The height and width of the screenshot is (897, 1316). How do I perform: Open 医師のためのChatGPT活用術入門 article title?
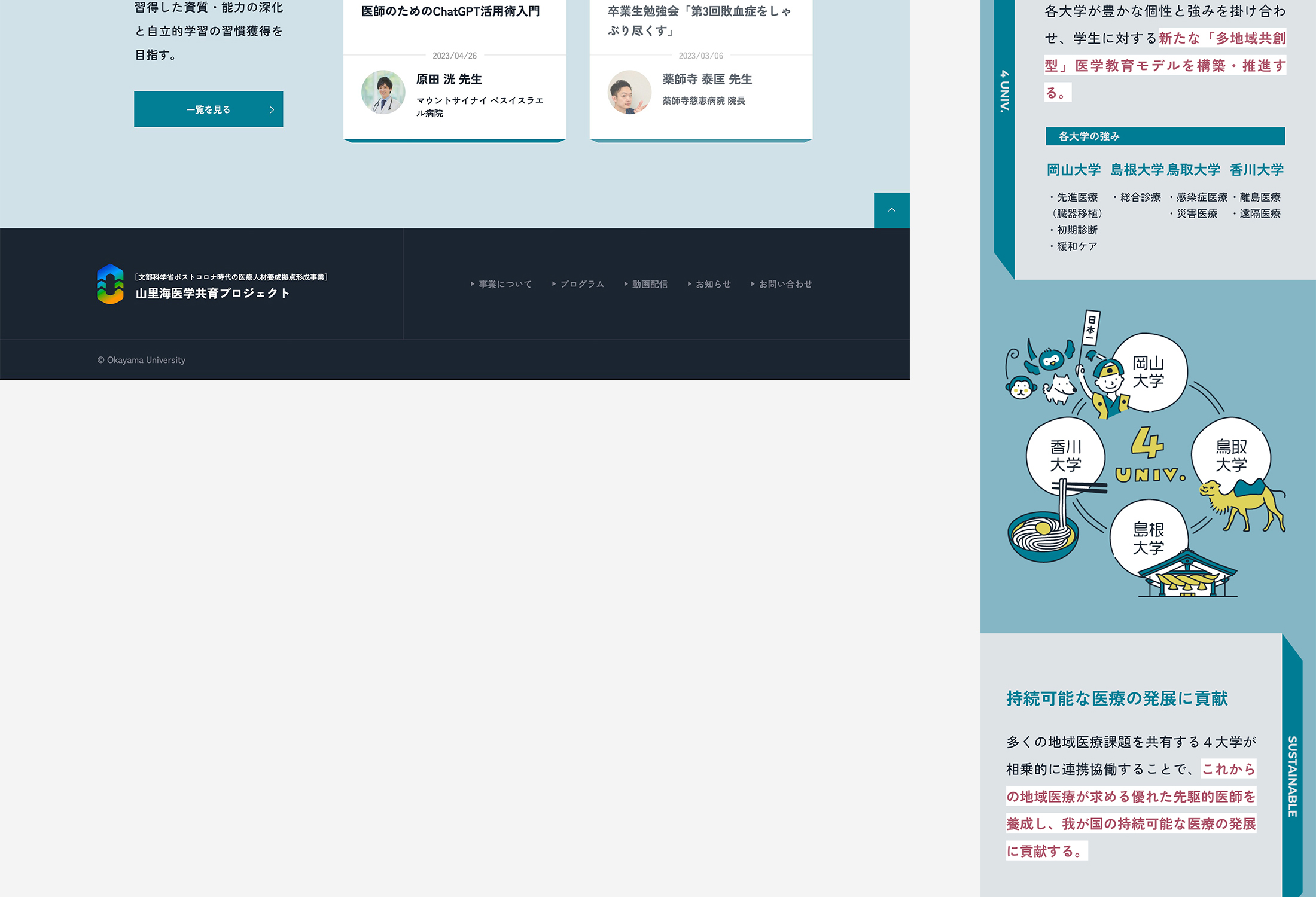pos(450,11)
